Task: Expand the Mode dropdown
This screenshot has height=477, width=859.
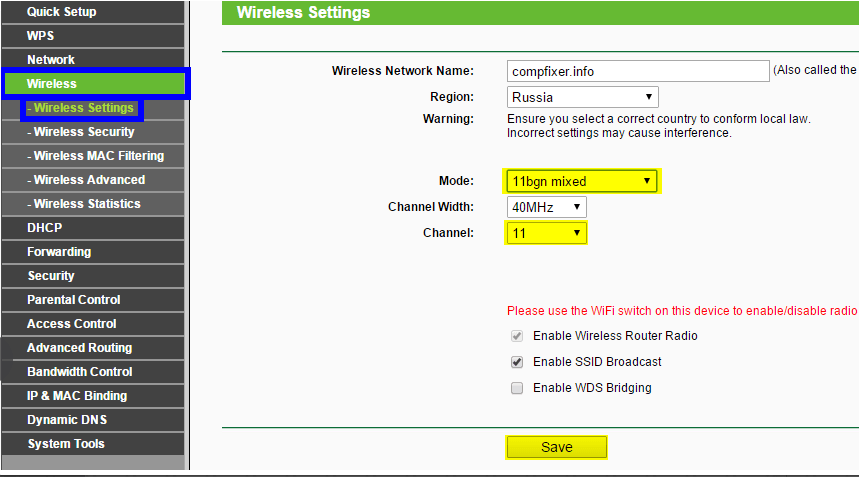Action: (583, 181)
